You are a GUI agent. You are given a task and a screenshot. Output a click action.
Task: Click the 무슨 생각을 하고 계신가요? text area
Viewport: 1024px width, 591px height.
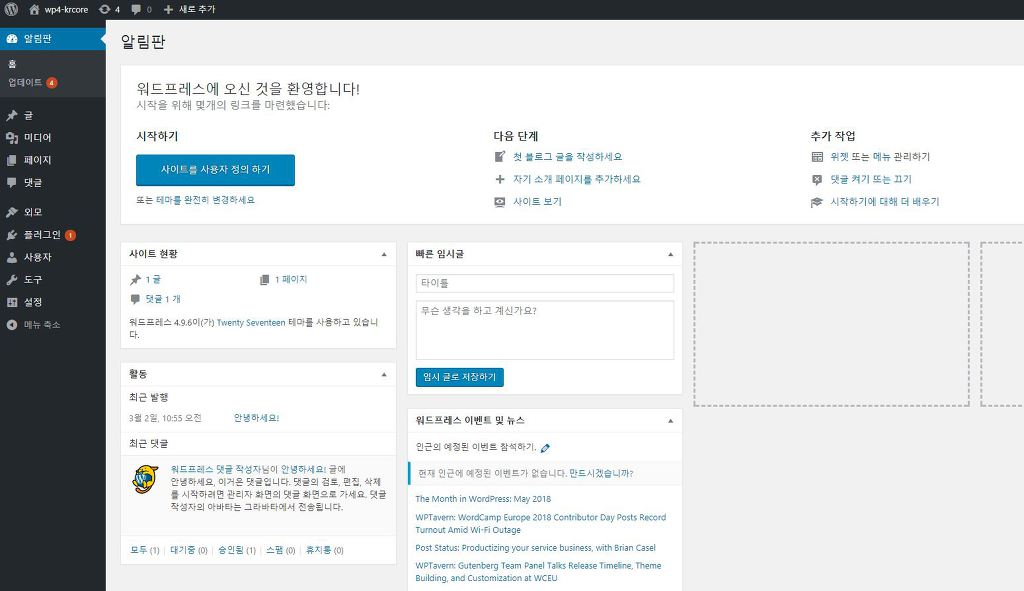pos(545,330)
